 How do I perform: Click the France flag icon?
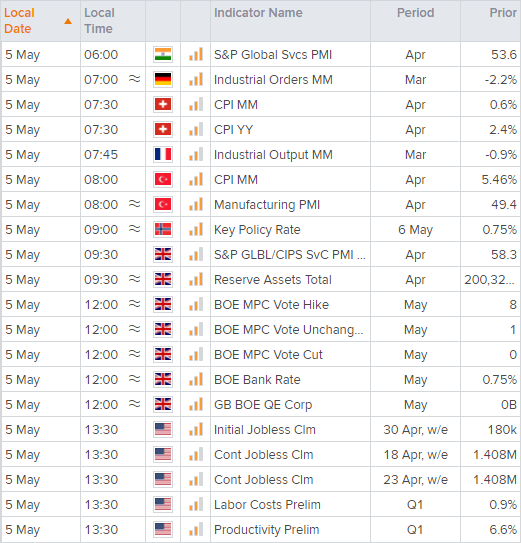163,154
